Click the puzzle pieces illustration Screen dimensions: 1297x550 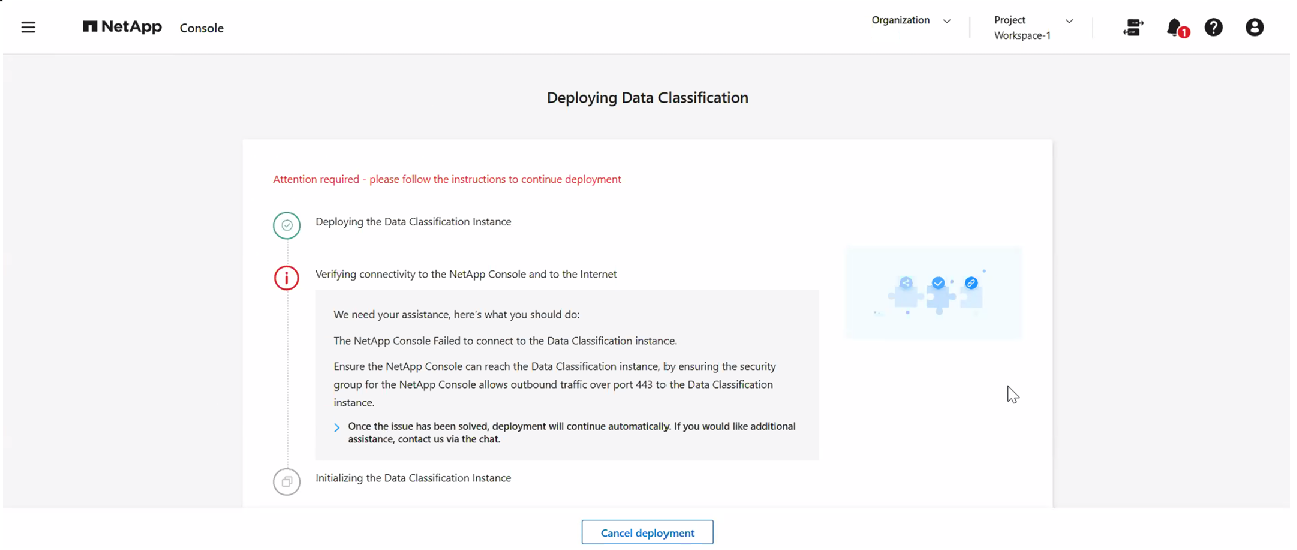pos(933,292)
